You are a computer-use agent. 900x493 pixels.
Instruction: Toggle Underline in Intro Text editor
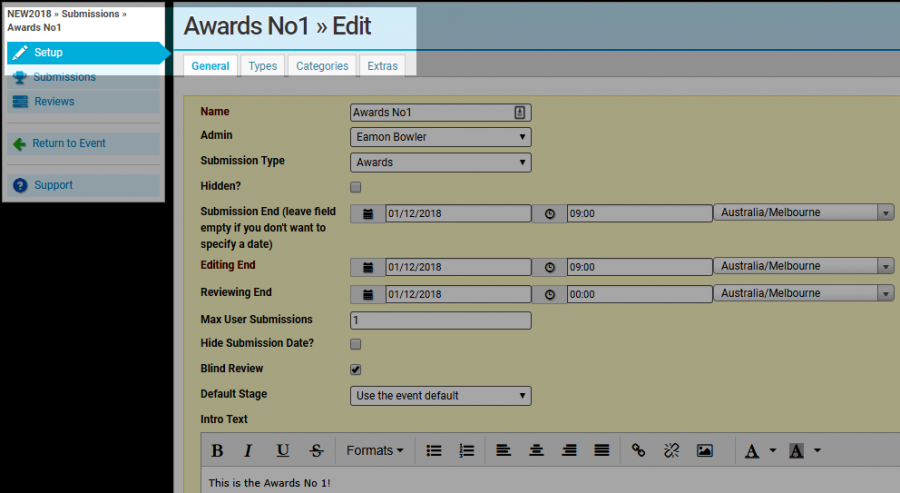coord(282,451)
